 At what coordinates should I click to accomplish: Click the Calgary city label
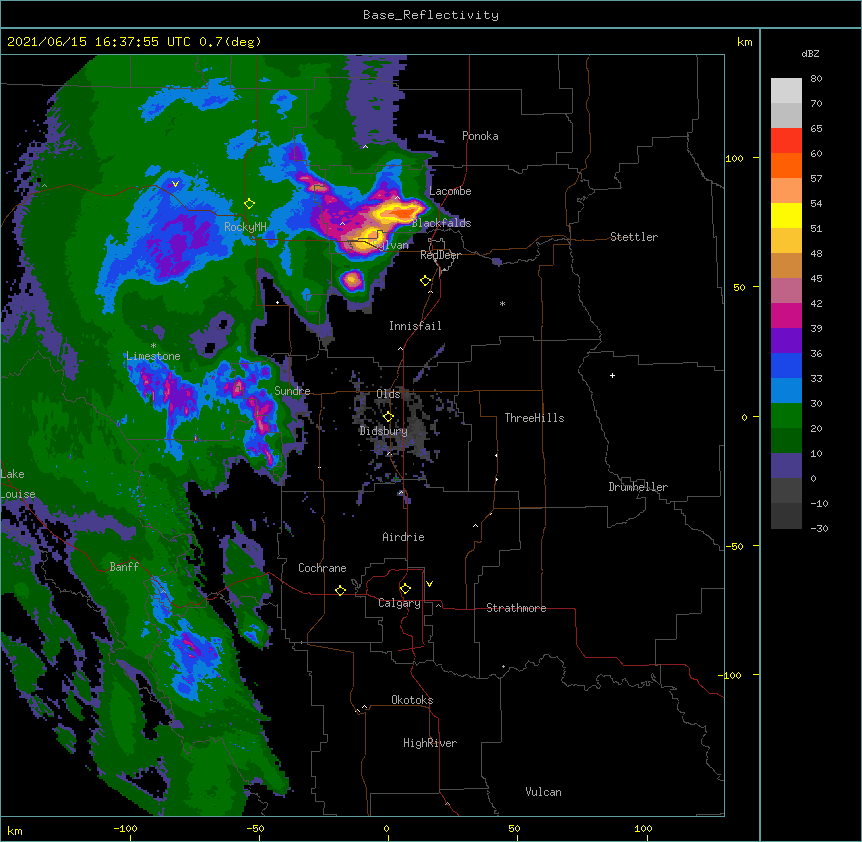click(399, 603)
